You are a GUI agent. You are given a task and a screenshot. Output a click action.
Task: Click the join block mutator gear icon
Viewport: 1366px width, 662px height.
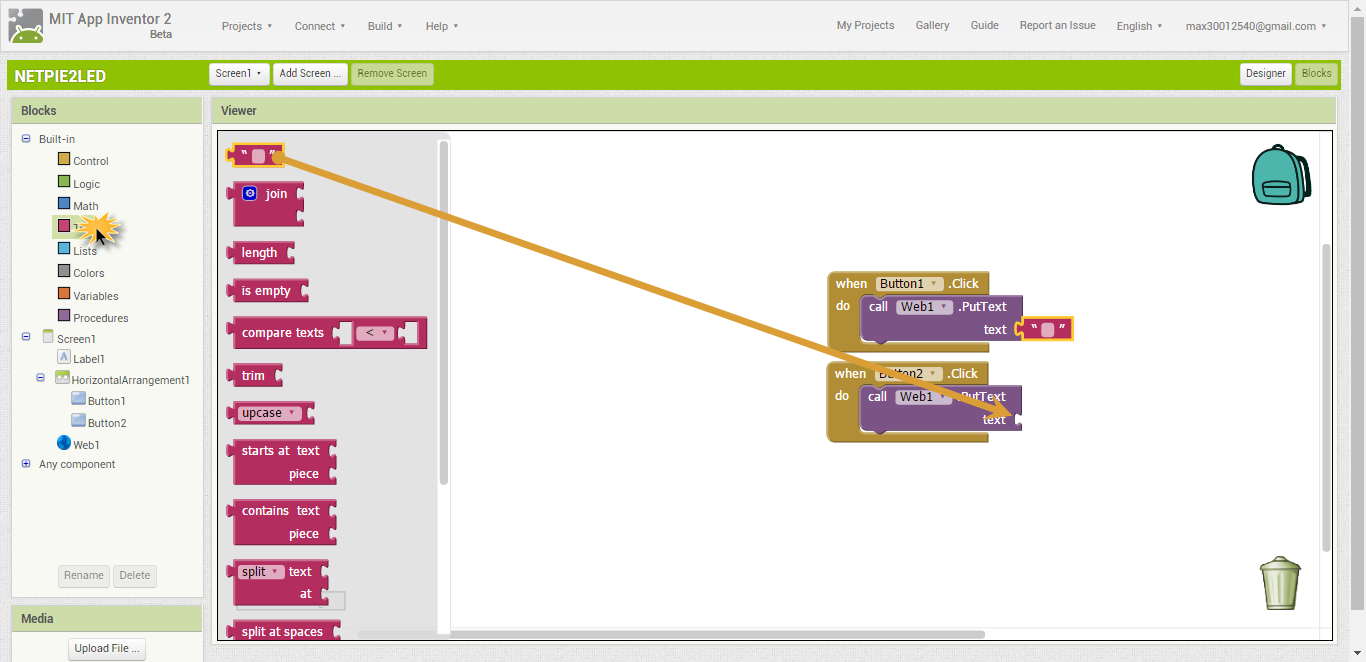(250, 193)
